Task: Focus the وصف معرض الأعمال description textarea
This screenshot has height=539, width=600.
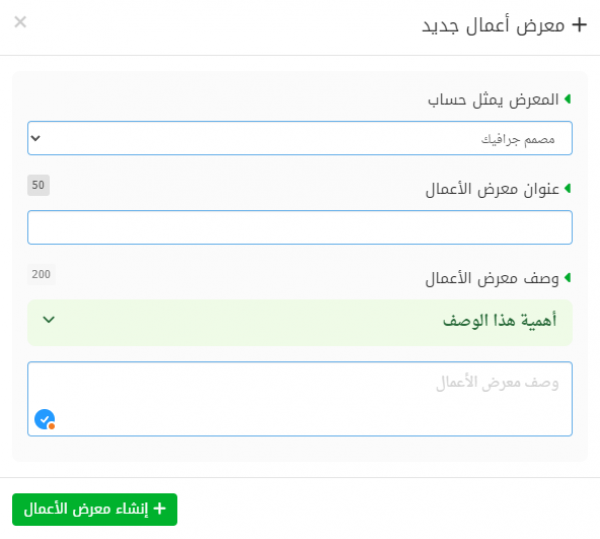Action: (x=300, y=399)
